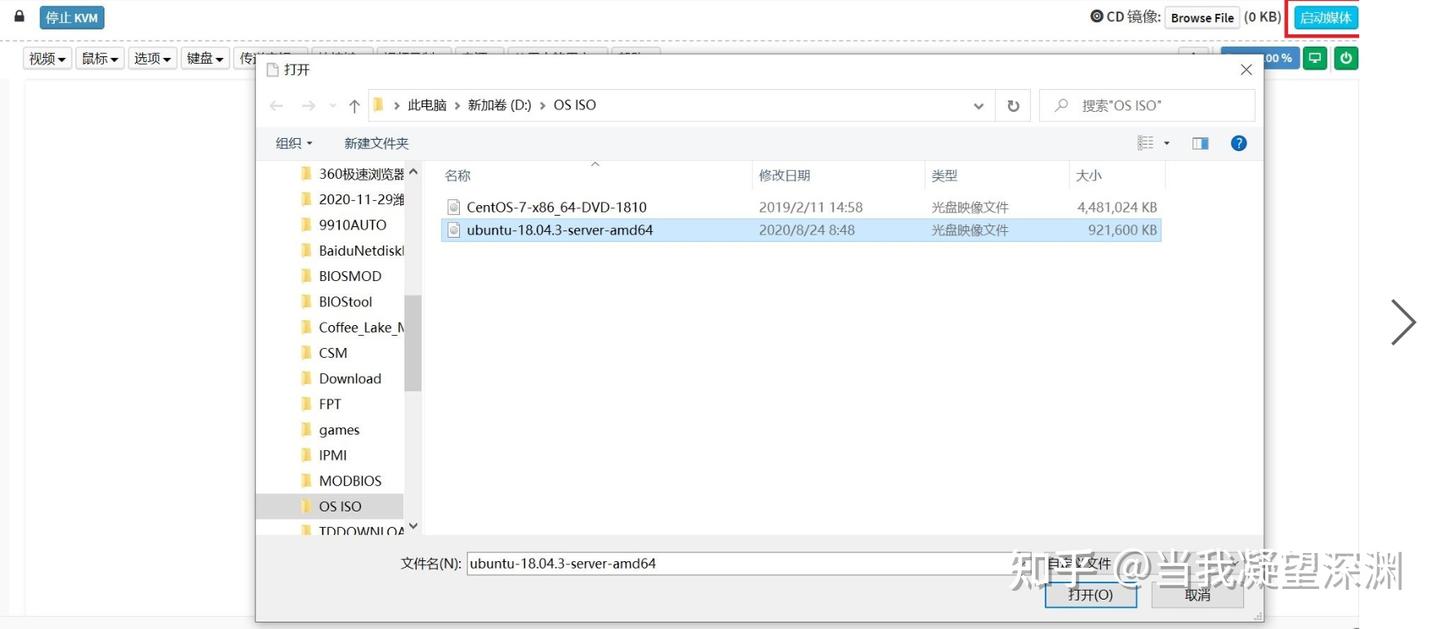The height and width of the screenshot is (629, 1440).
Task: Open the 组织 menu in file dialog
Action: (292, 142)
